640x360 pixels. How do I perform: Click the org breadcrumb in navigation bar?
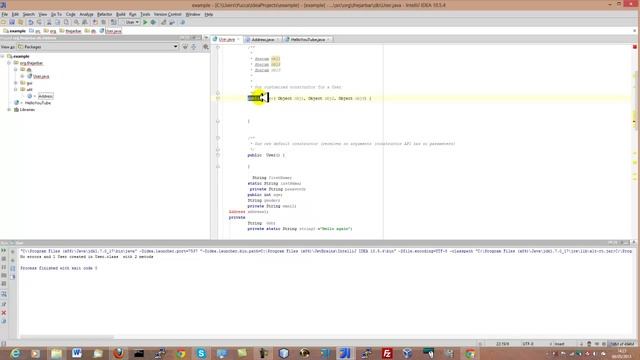tap(49, 31)
